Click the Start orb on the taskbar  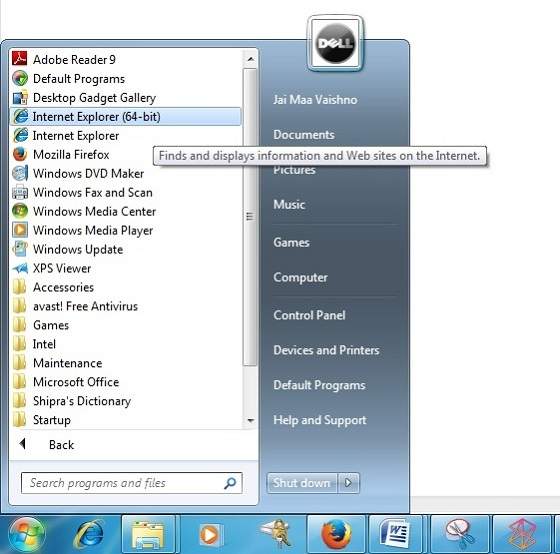(x=27, y=535)
